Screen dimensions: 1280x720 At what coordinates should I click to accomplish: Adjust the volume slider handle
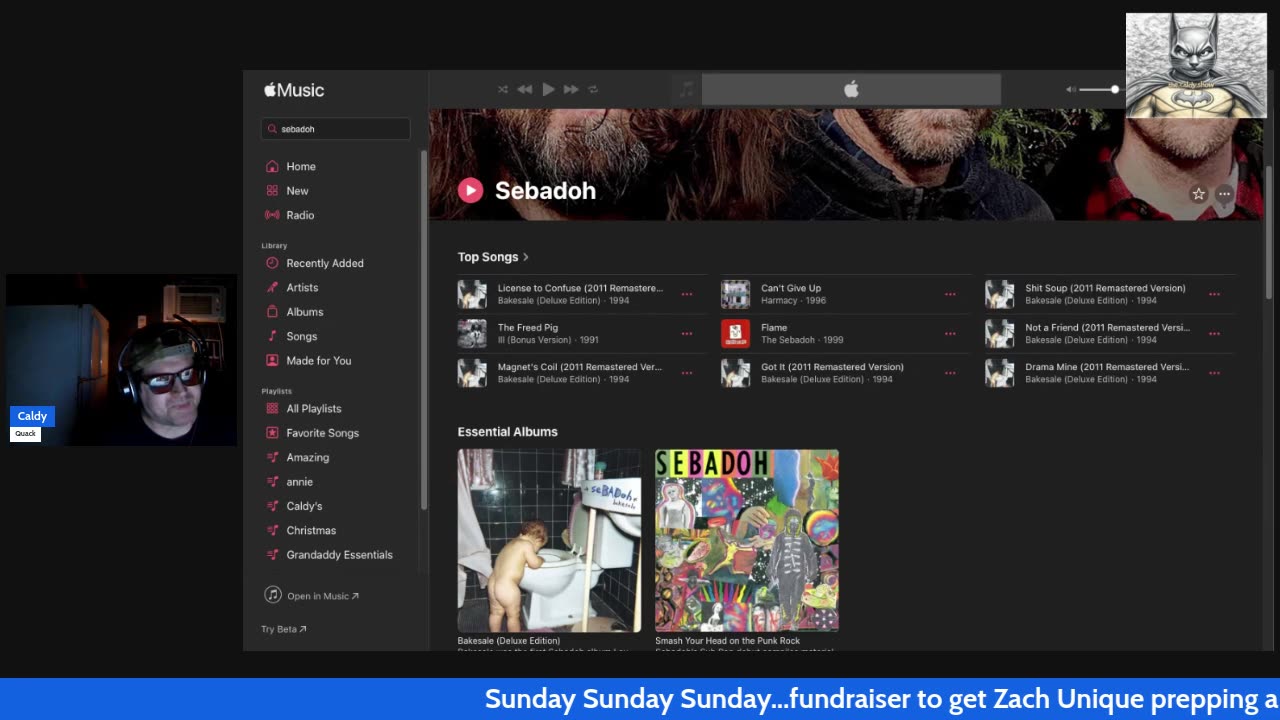[1114, 89]
